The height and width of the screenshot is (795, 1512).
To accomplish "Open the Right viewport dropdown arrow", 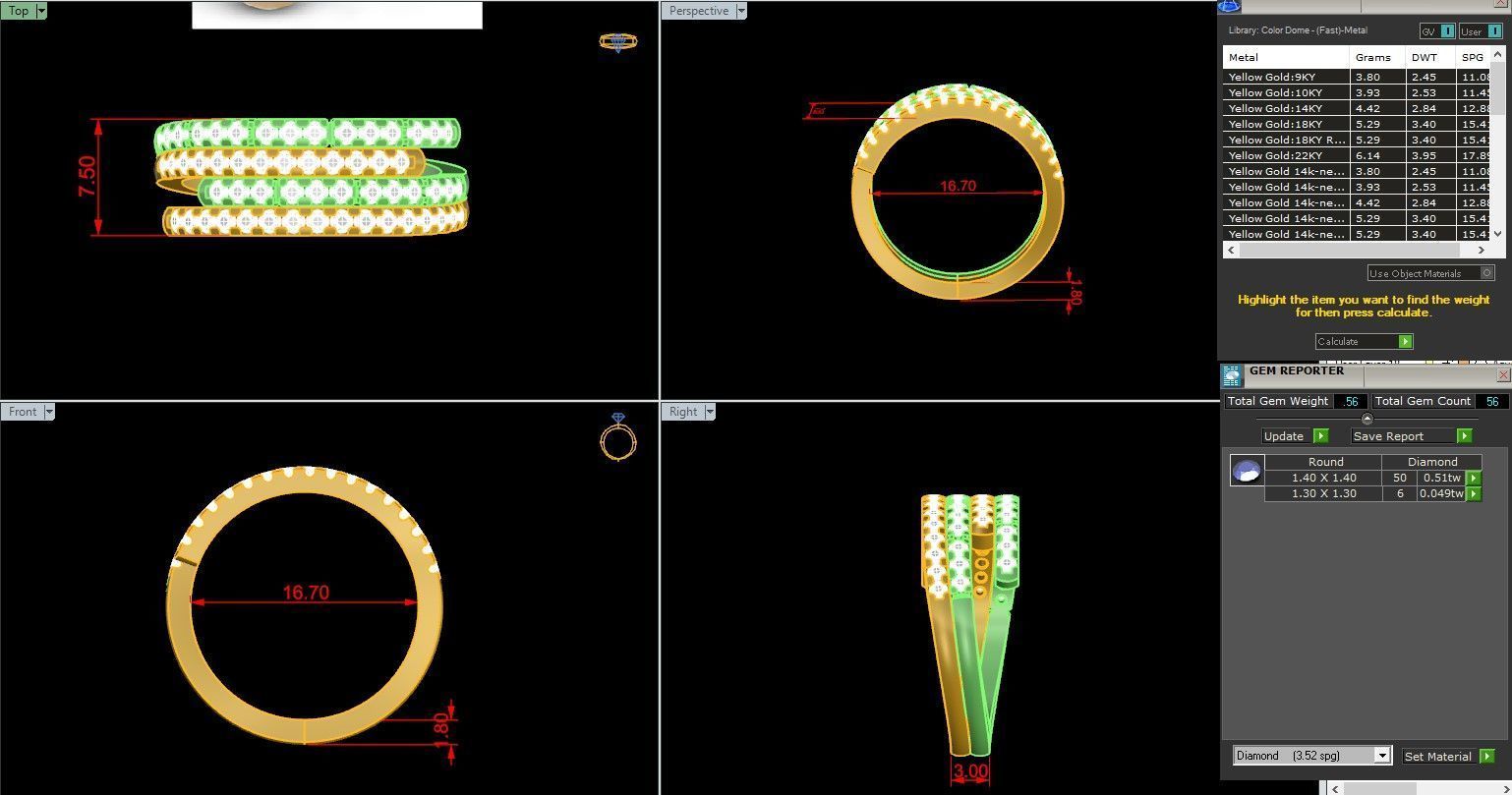I will [710, 412].
